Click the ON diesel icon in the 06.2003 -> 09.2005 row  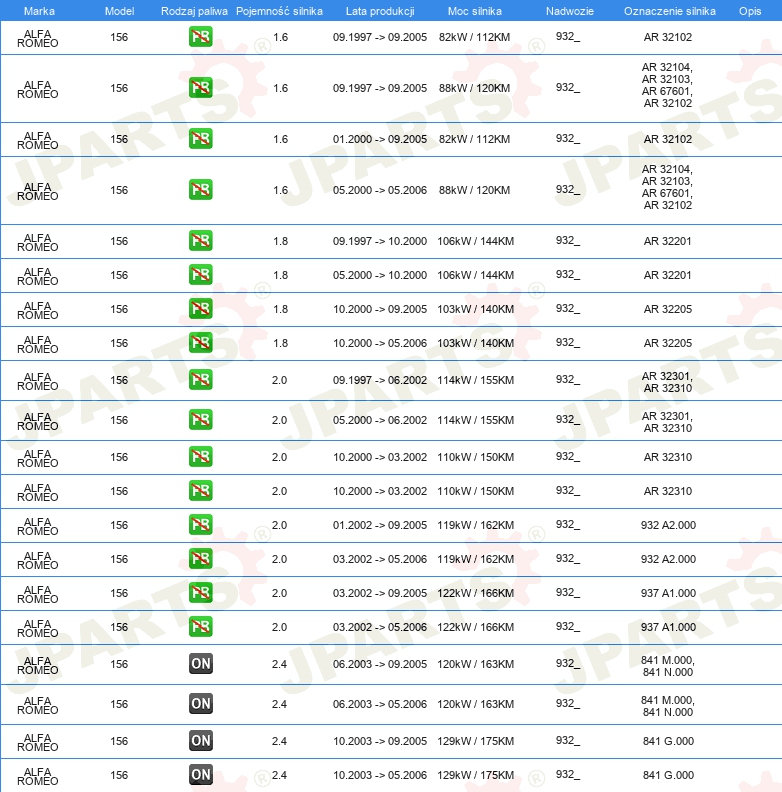click(201, 664)
